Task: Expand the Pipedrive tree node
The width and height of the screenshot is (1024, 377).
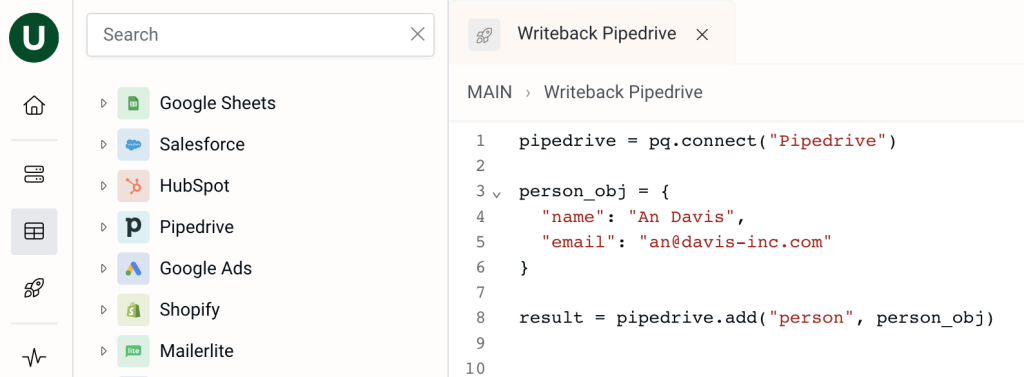Action: click(103, 227)
